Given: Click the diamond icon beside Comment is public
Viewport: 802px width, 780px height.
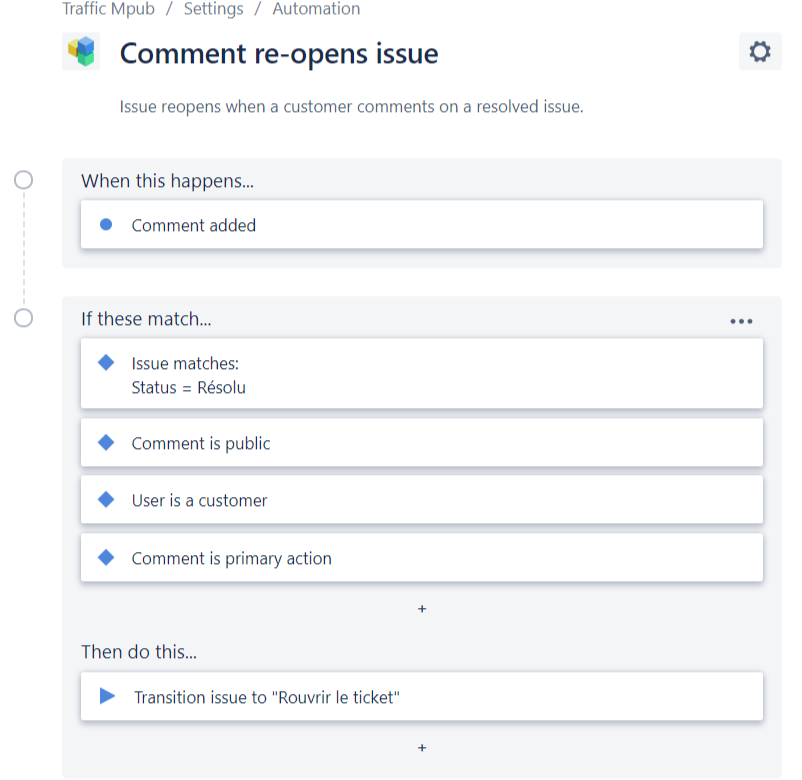Looking at the screenshot, I should click(106, 443).
